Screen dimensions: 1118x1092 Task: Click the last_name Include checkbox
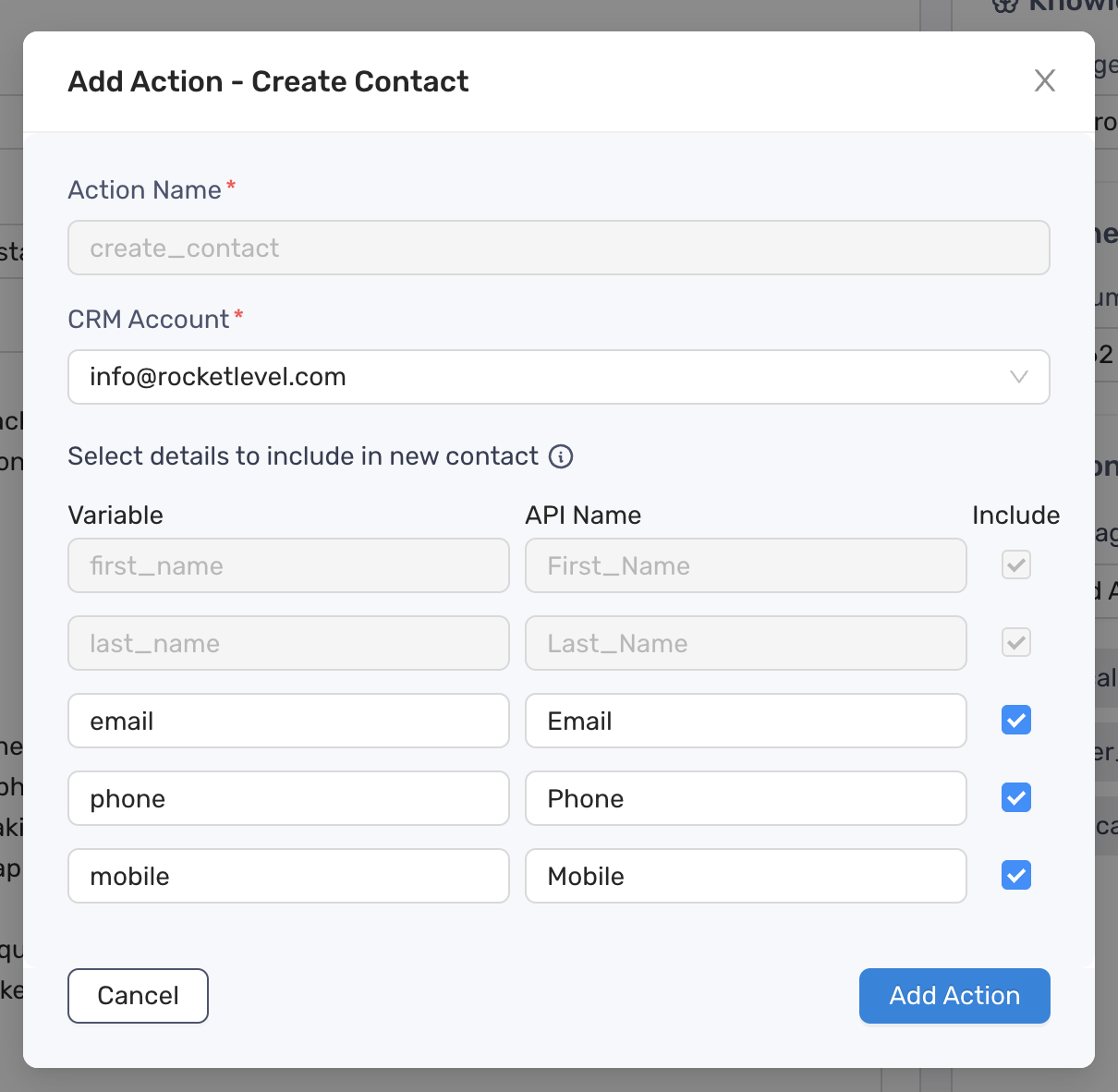click(x=1015, y=643)
